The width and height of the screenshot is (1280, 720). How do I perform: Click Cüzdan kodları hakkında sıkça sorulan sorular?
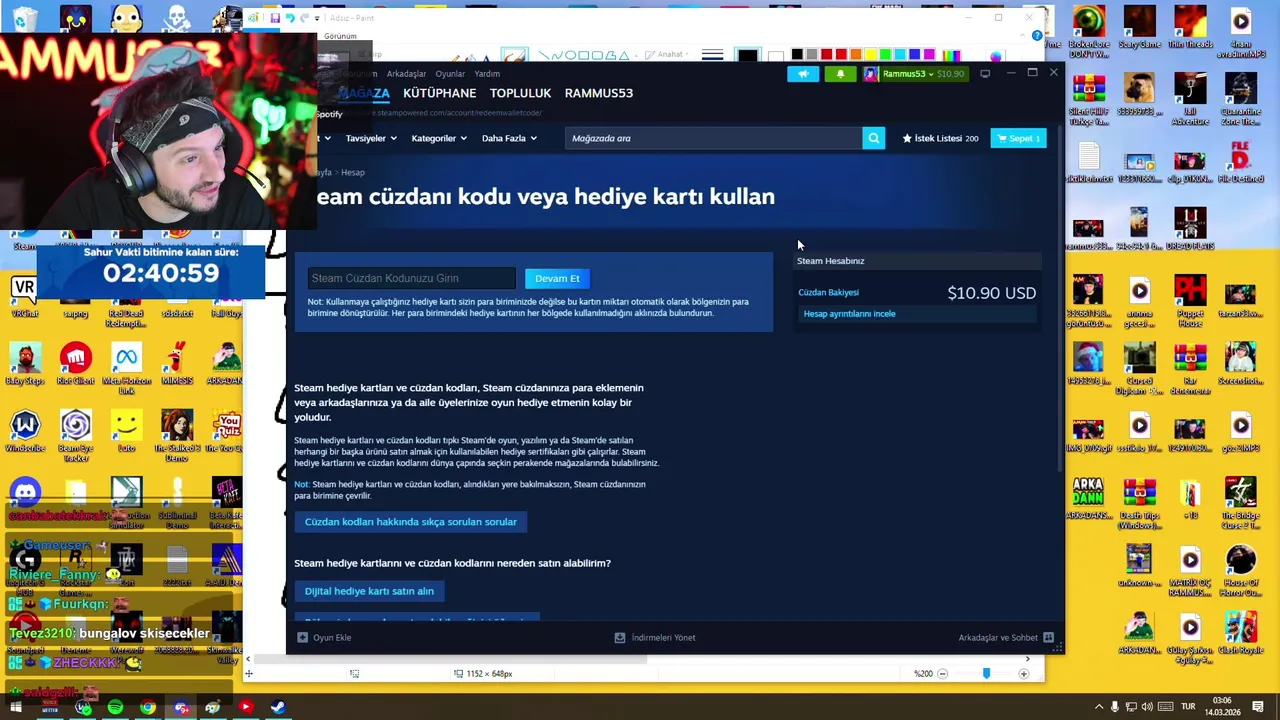point(410,522)
